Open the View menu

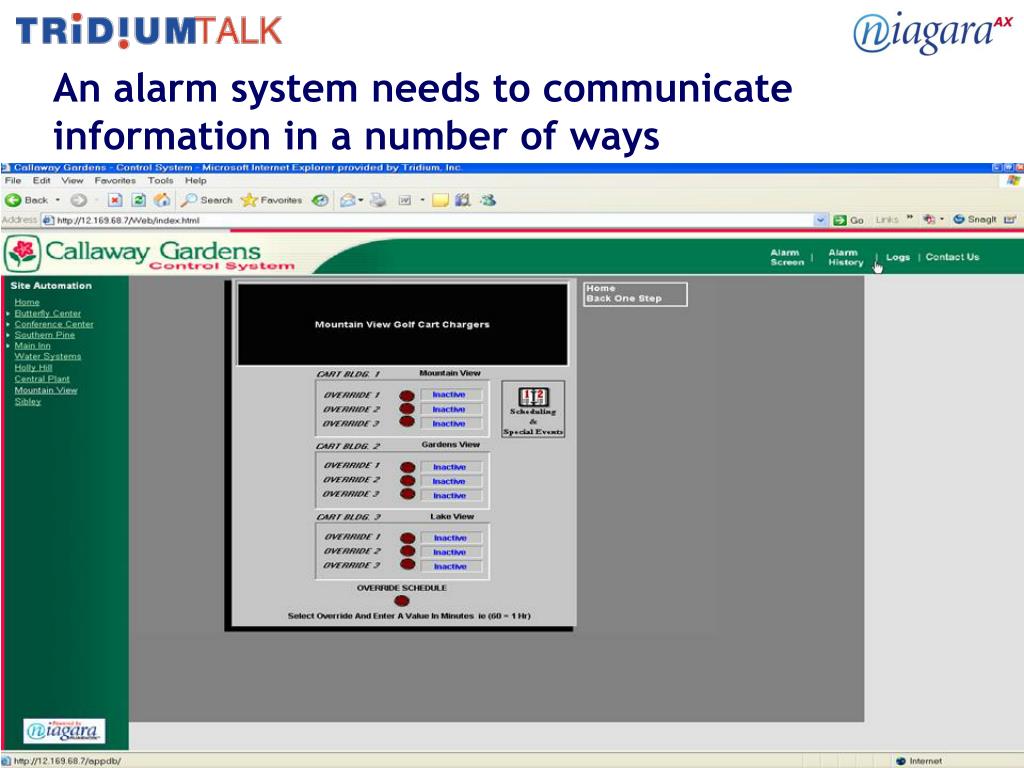(x=72, y=180)
